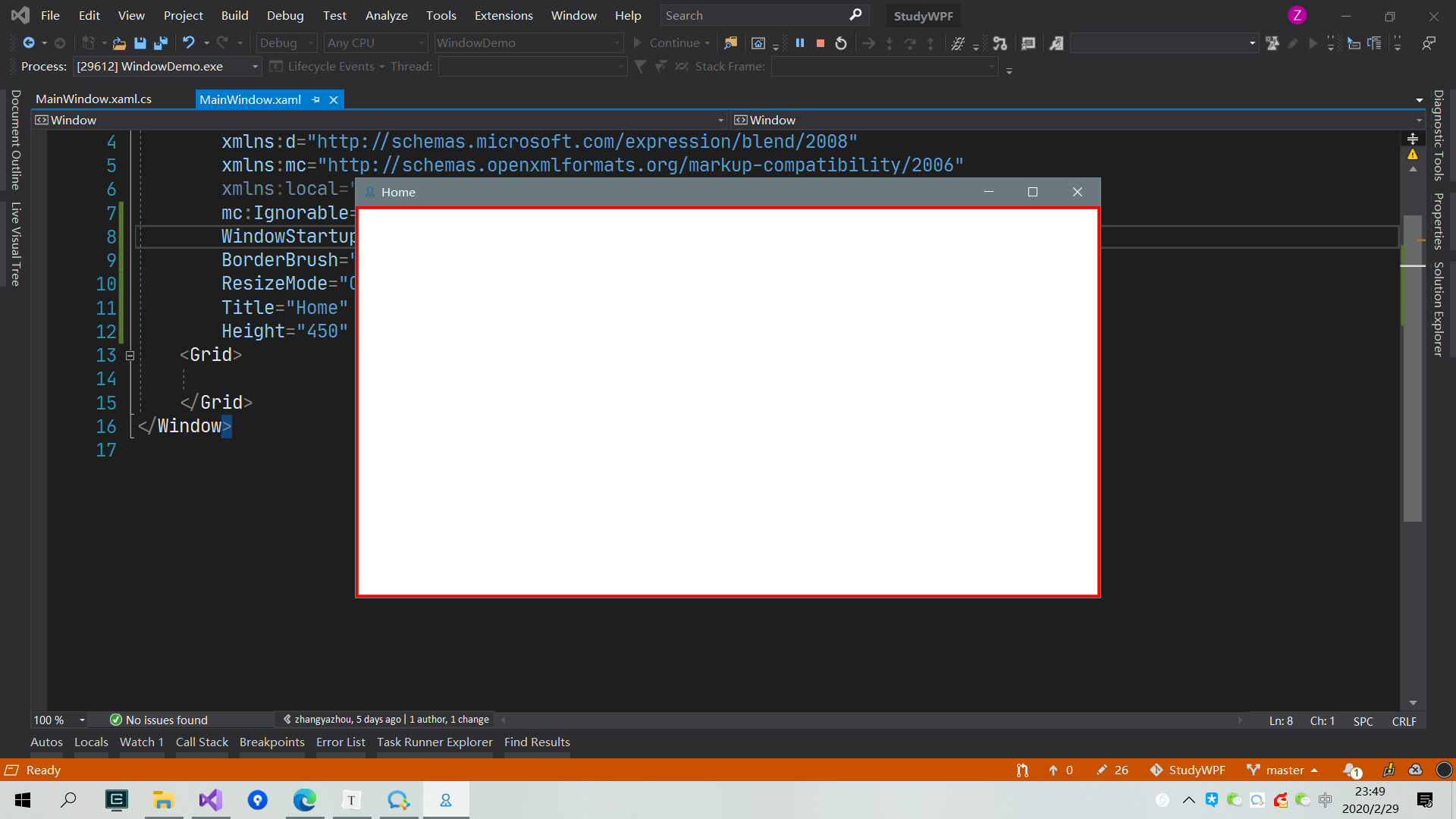Open the Live Share feedback icon

click(x=1429, y=43)
